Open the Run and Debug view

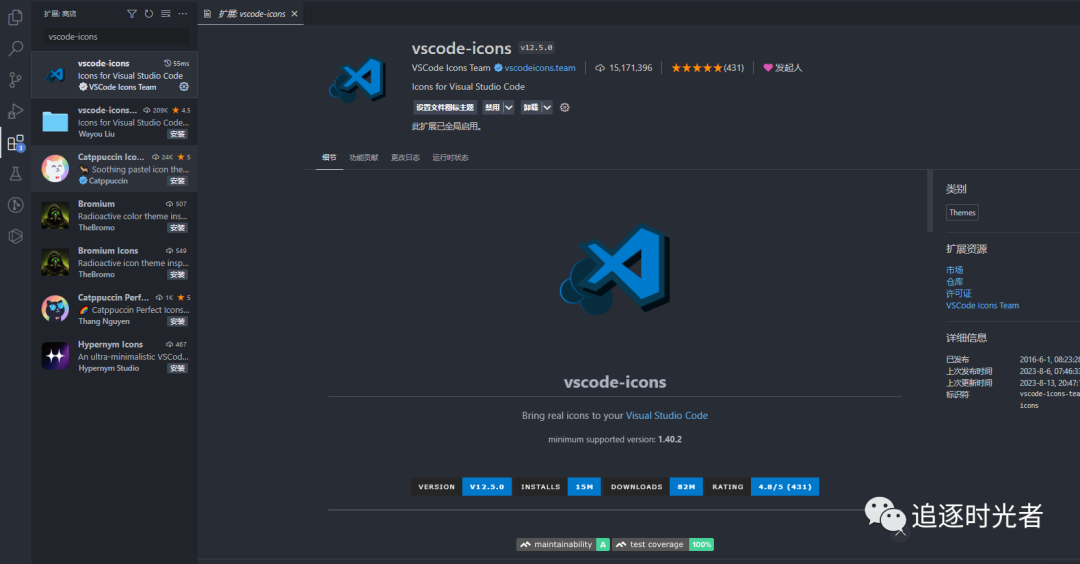[x=15, y=111]
